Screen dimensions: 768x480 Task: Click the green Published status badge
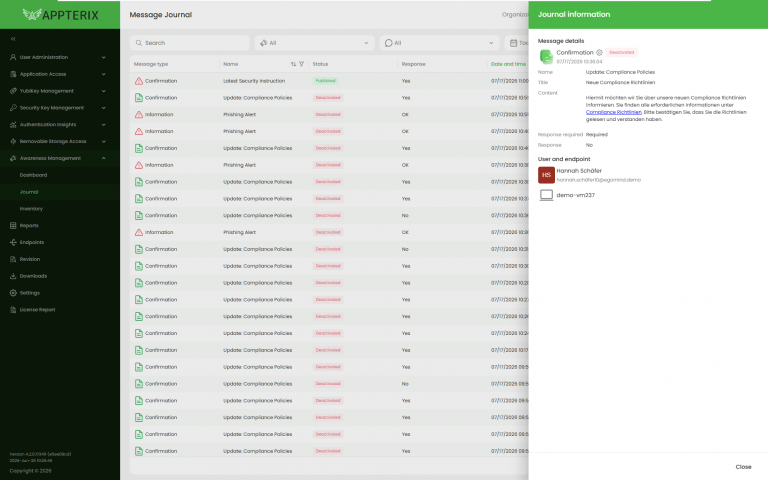(325, 81)
